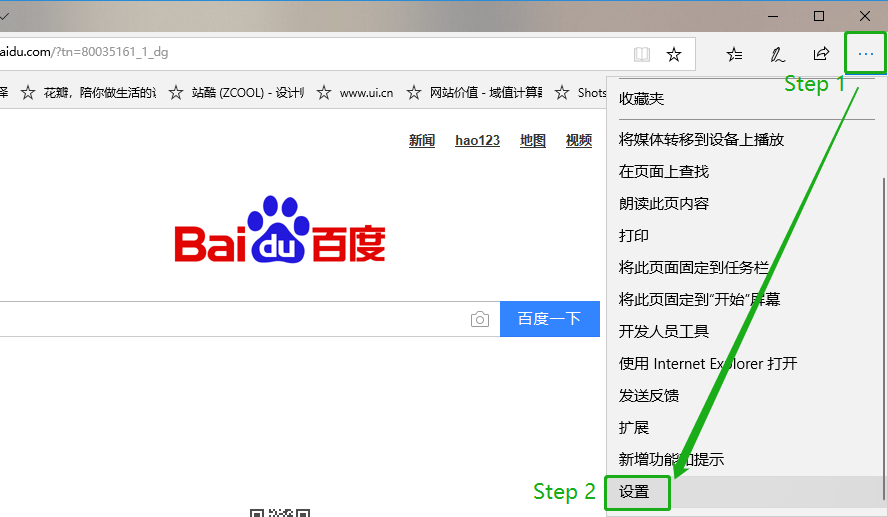Viewport: 888px width, 517px height.
Task: Select 开发人员工具 menu item
Action: pos(744,331)
